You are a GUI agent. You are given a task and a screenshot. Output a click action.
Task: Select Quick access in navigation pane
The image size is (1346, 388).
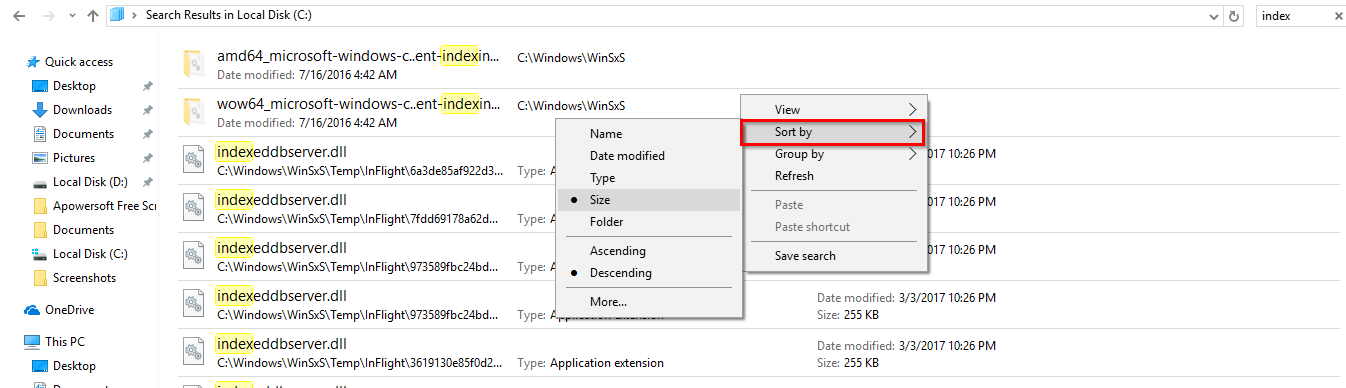[78, 62]
